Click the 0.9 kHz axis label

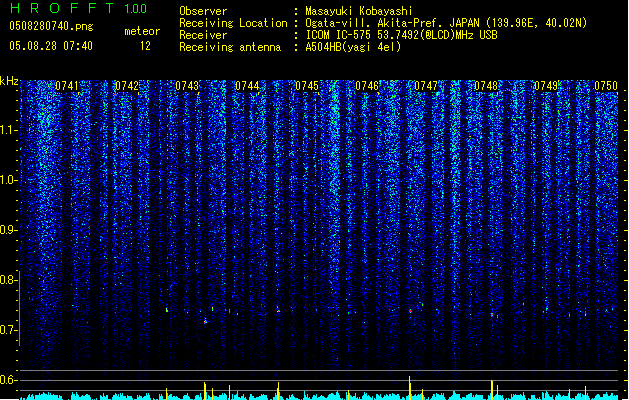click(x=9, y=230)
